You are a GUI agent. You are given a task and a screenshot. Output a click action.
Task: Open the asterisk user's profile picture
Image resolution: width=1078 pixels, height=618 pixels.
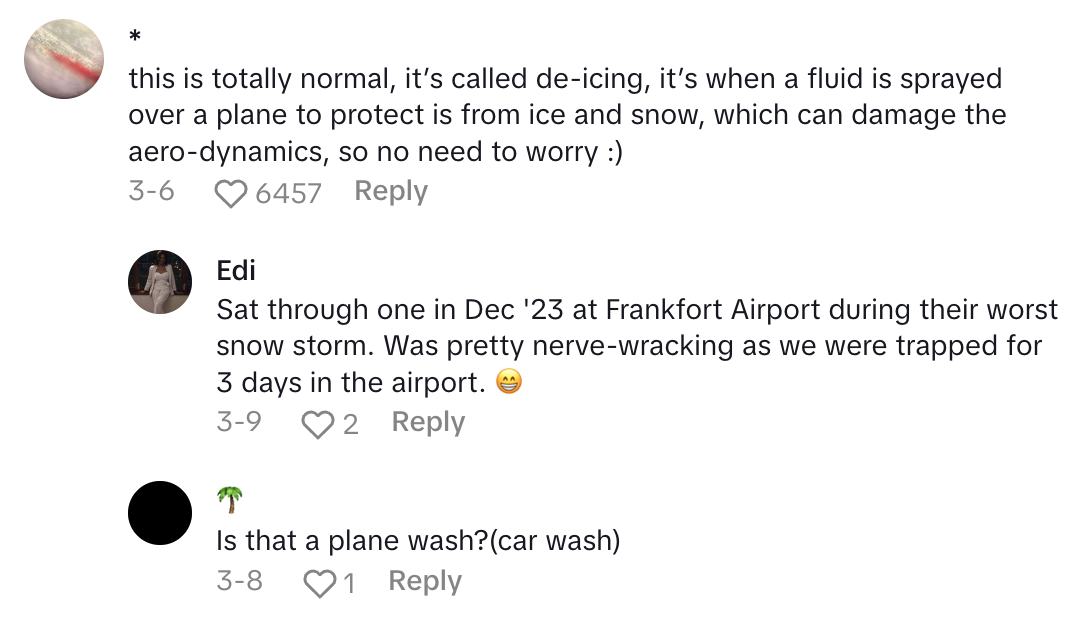(x=63, y=59)
